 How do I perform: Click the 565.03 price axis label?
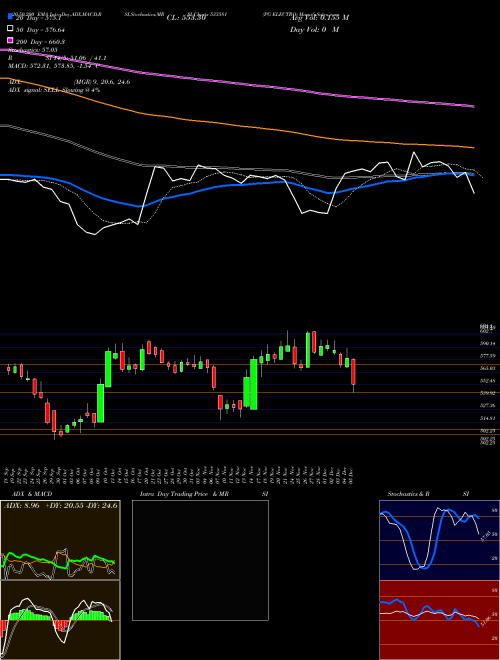(x=488, y=368)
